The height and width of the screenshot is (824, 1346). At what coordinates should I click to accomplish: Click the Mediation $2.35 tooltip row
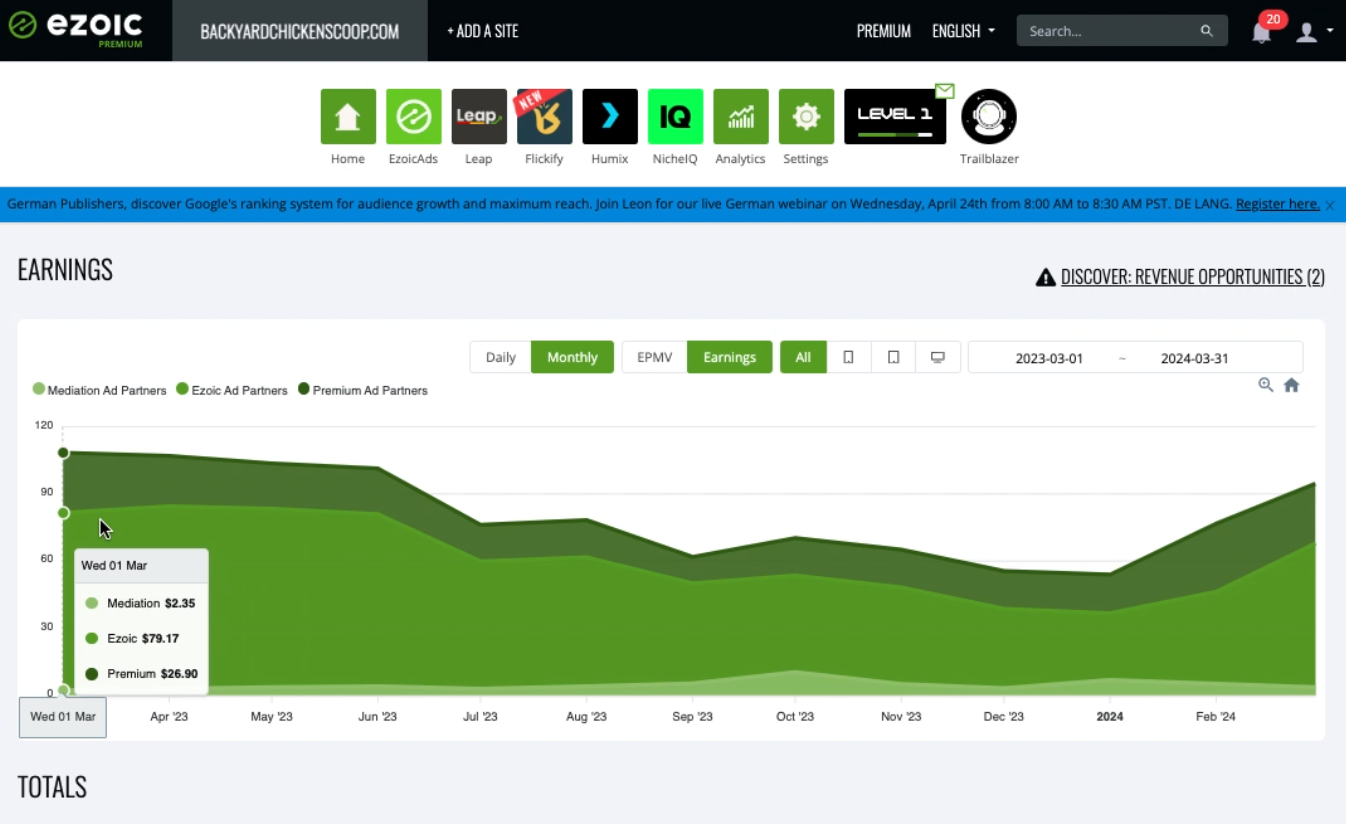pos(141,603)
